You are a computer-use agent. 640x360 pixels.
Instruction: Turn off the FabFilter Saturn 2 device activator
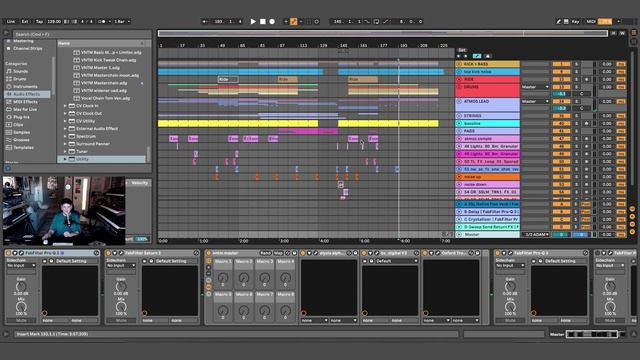(x=108, y=253)
